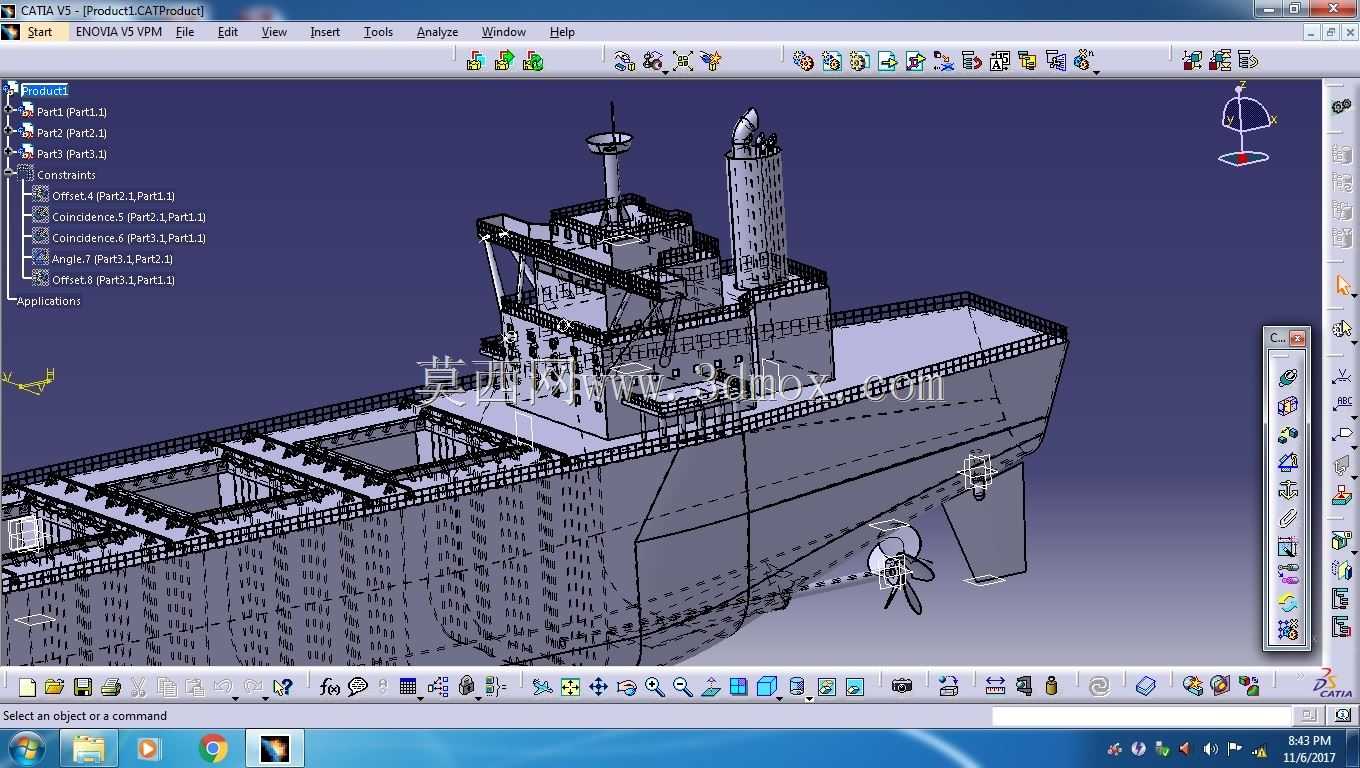Open the Formula f(x) tool
1360x768 pixels.
(x=329, y=687)
